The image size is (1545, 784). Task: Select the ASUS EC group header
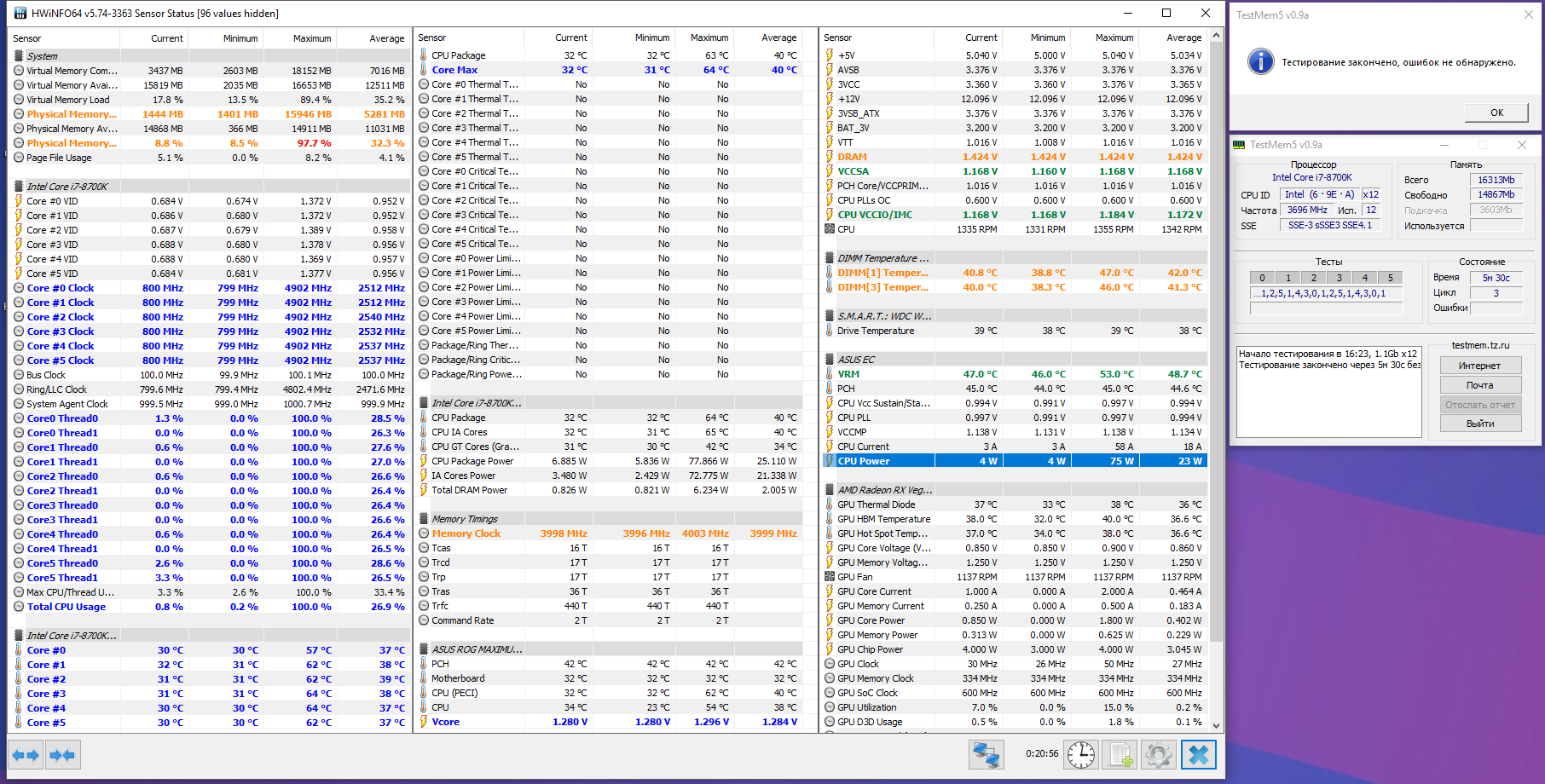(x=1015, y=360)
